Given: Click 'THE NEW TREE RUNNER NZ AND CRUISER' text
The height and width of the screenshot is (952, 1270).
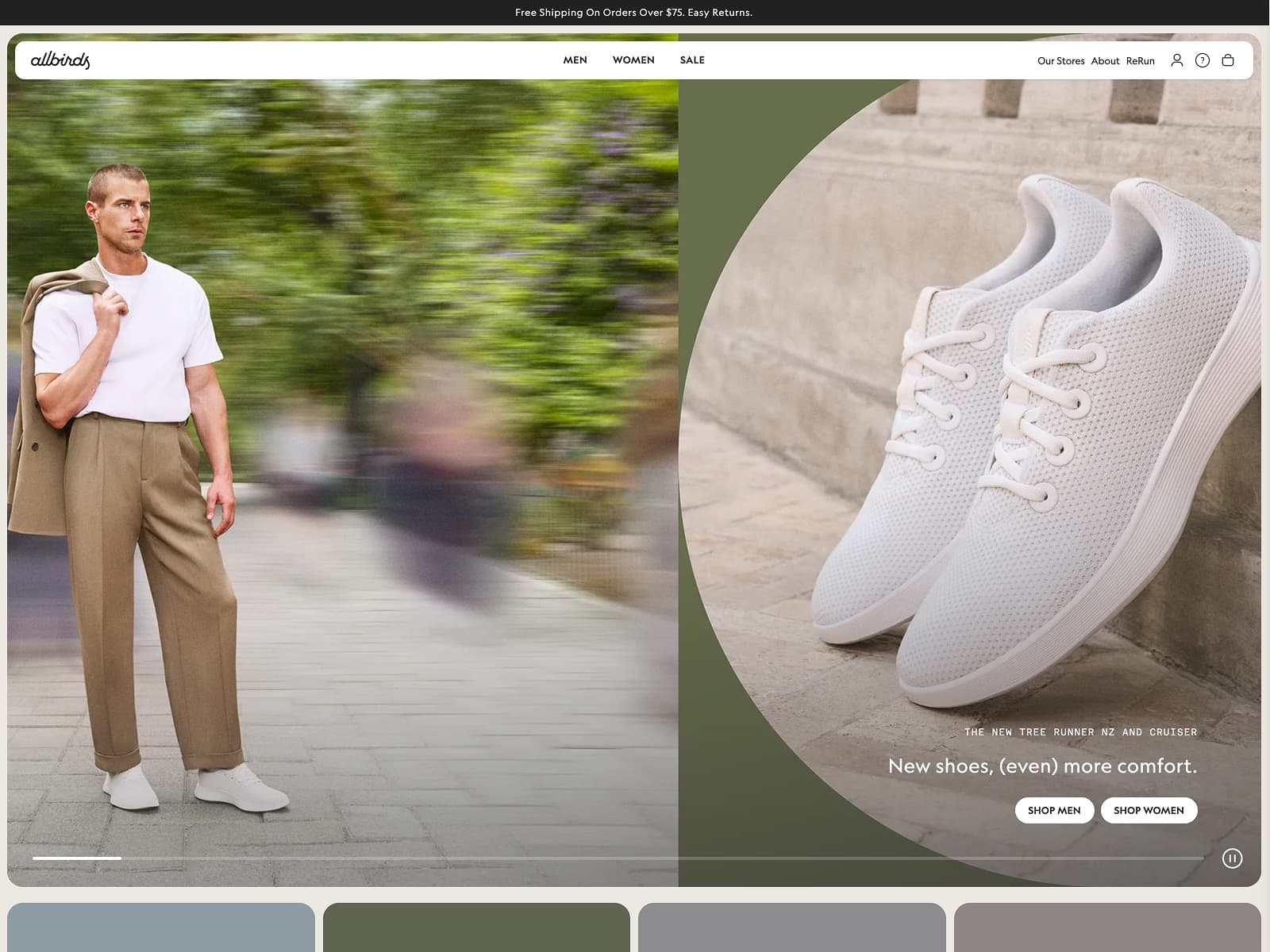Looking at the screenshot, I should point(1080,732).
